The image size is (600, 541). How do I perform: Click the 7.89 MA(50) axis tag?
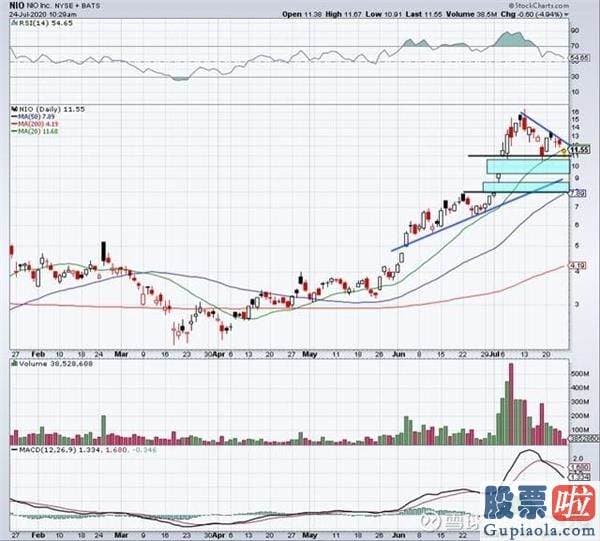[x=577, y=194]
